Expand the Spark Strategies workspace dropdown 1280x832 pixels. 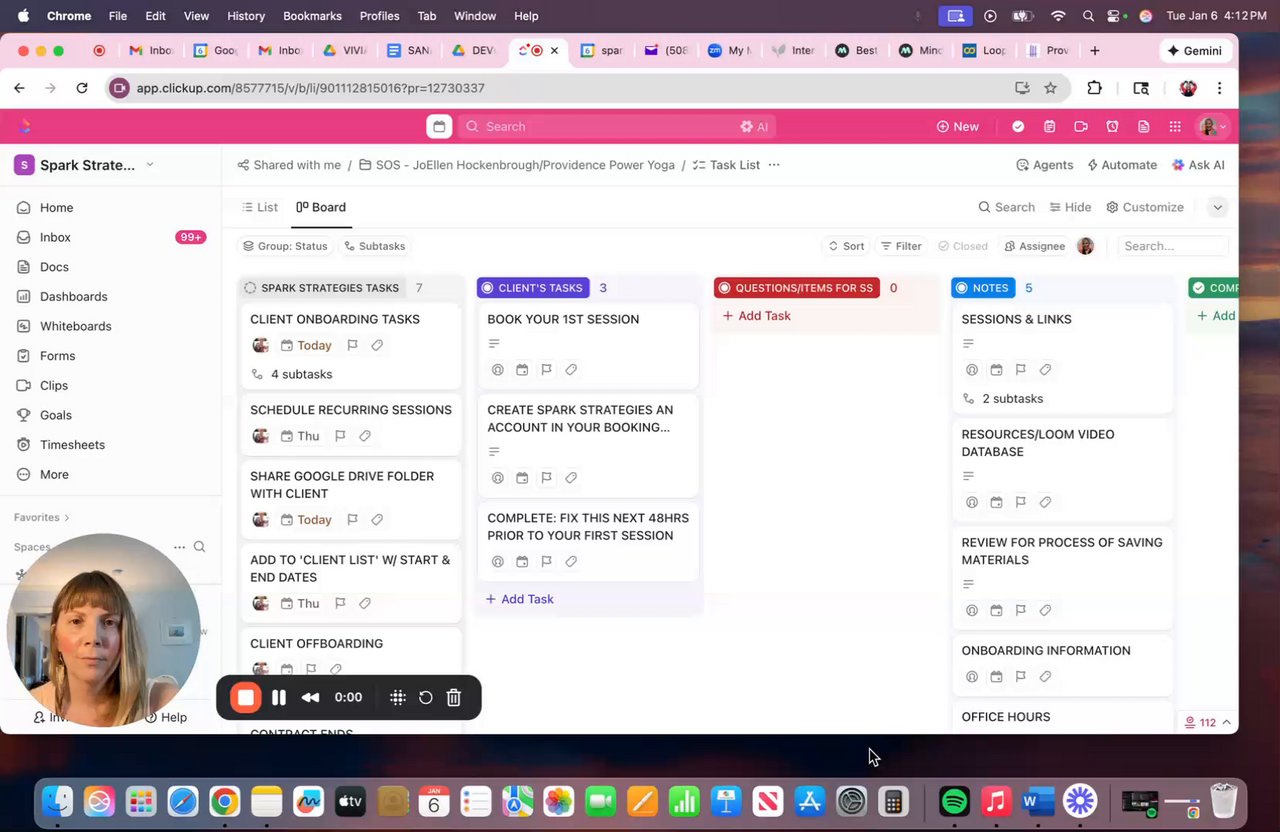150,165
